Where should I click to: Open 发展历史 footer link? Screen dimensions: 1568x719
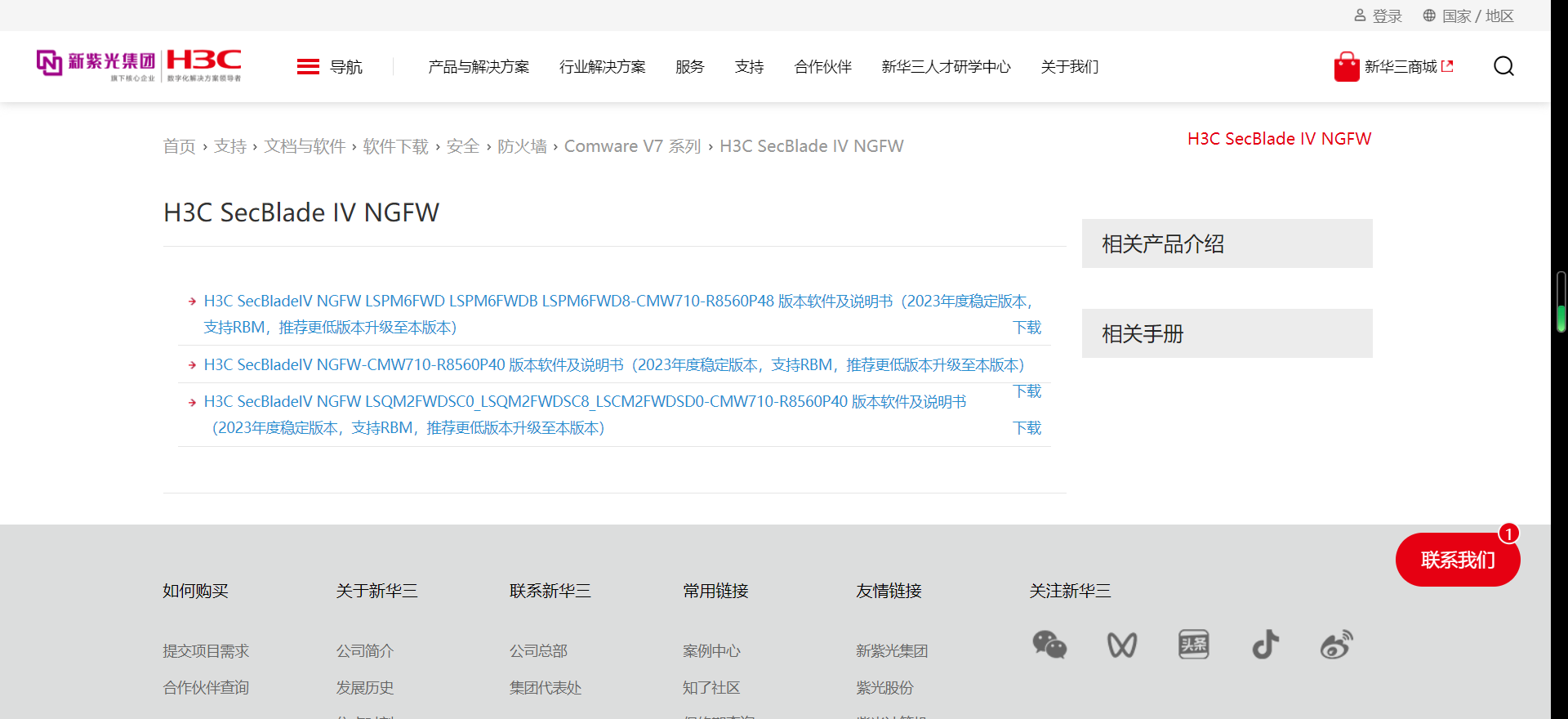tap(365, 688)
